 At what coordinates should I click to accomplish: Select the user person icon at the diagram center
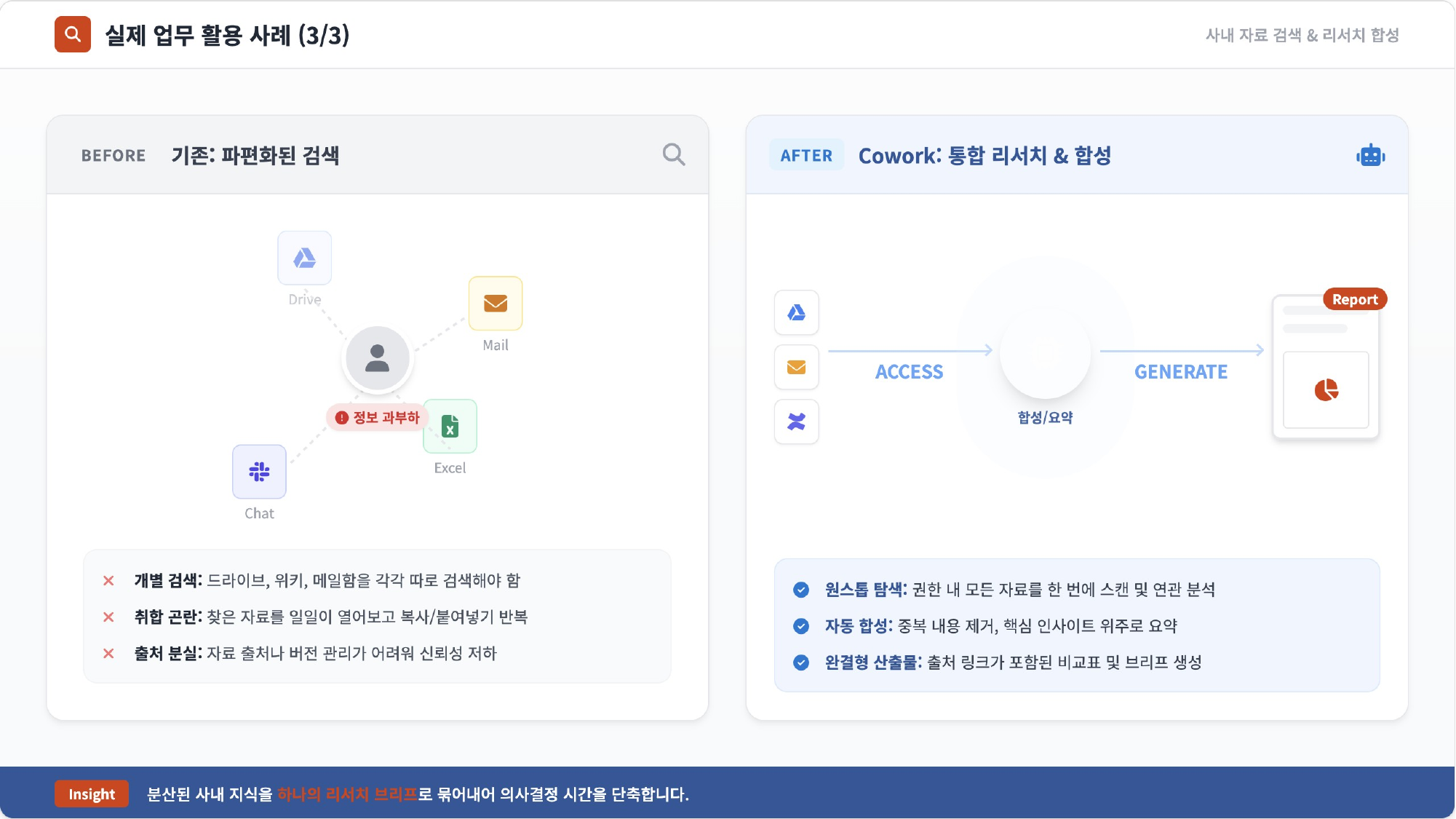376,357
